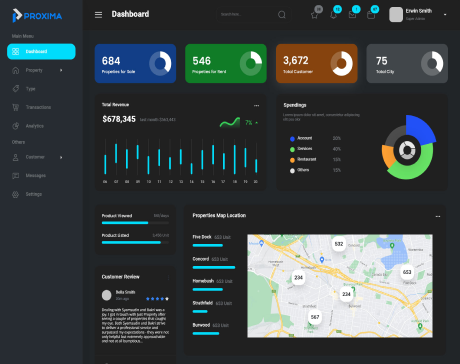Viewport: 460px width, 364px height.
Task: Click the donut chart on 3,672 card
Action: (341, 63)
